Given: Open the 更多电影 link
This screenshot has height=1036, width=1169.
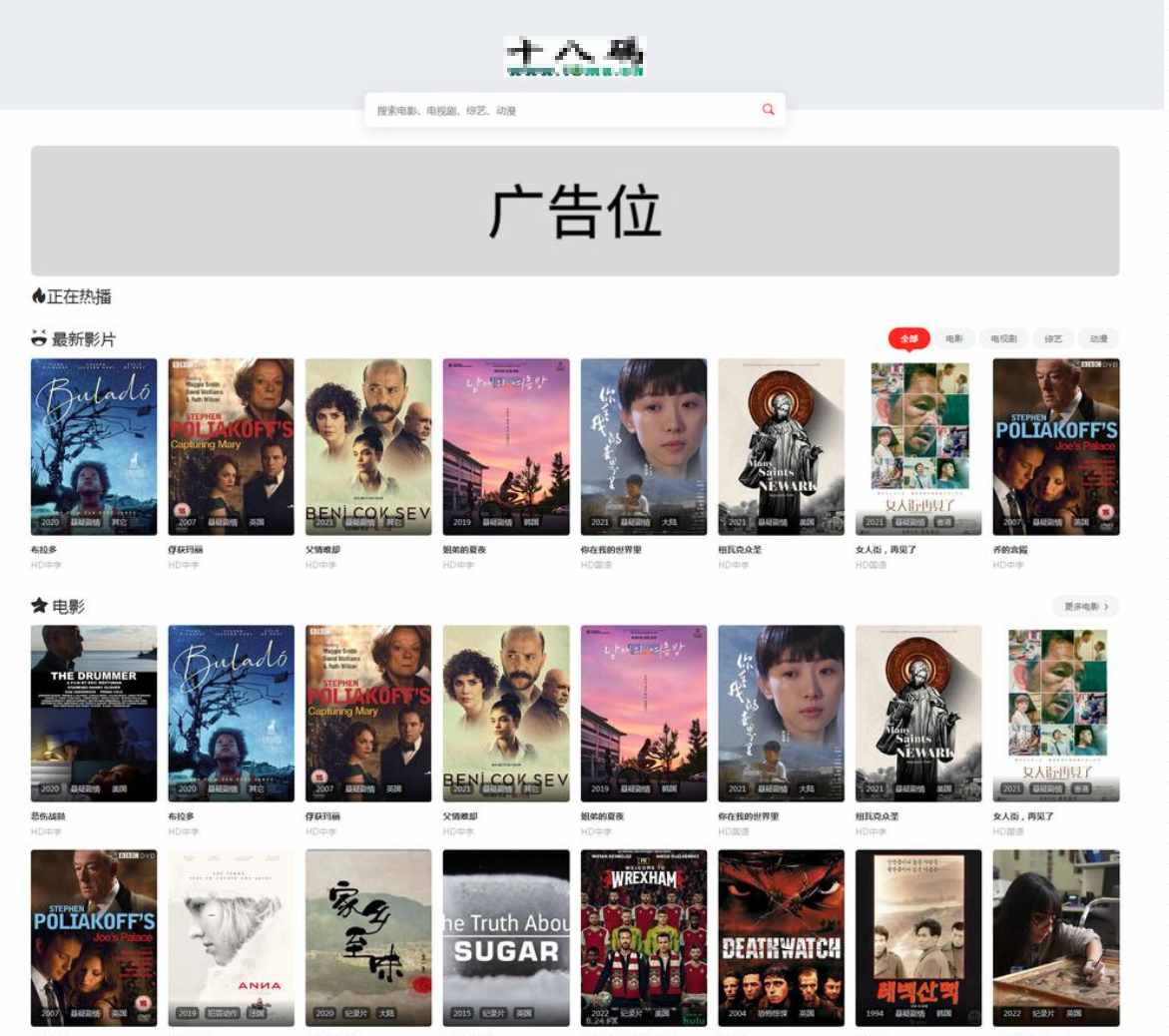Looking at the screenshot, I should [1086, 606].
